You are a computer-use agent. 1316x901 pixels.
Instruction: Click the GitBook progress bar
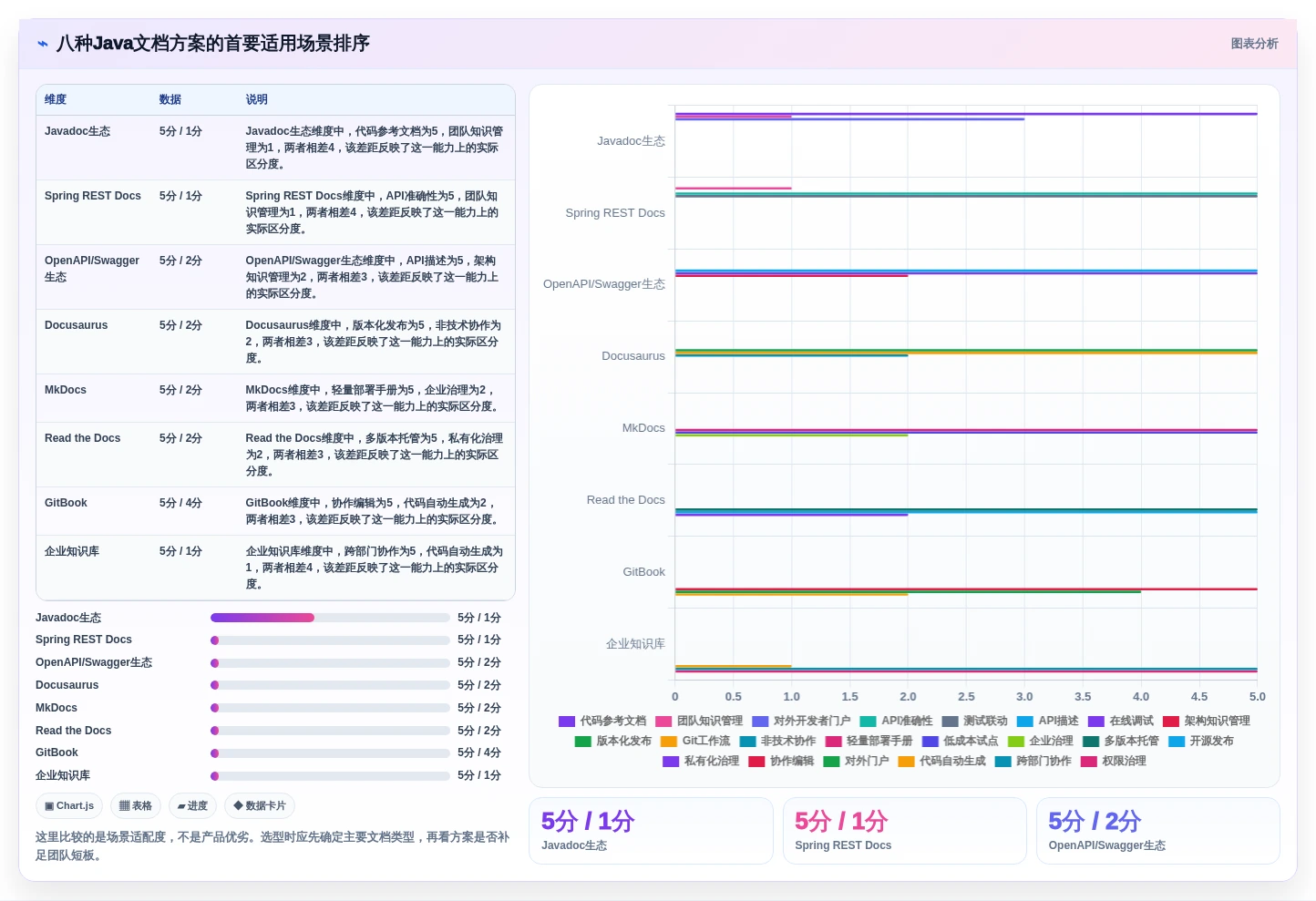pos(330,753)
